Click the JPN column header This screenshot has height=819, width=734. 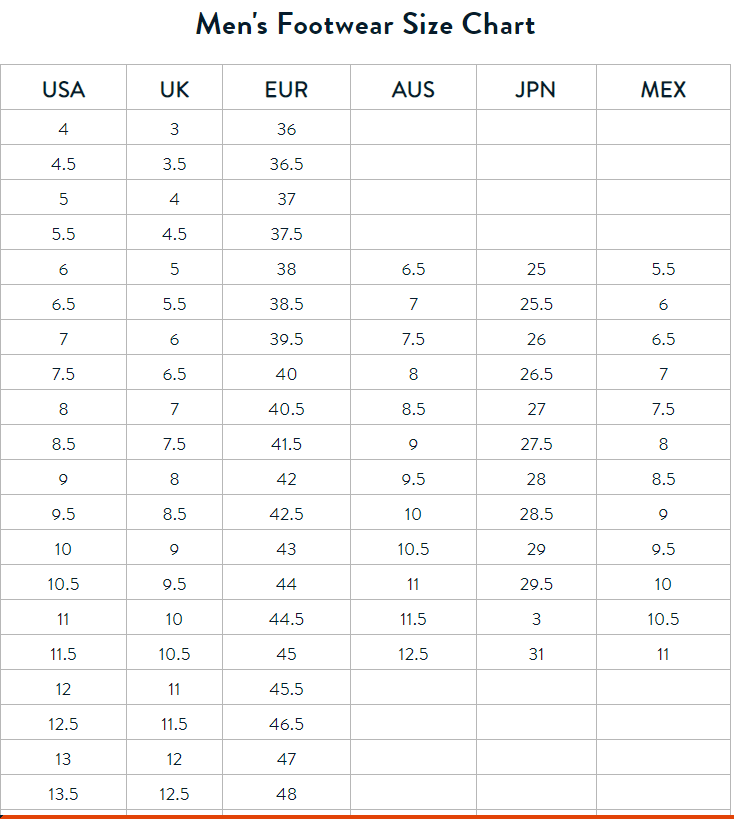[536, 90]
